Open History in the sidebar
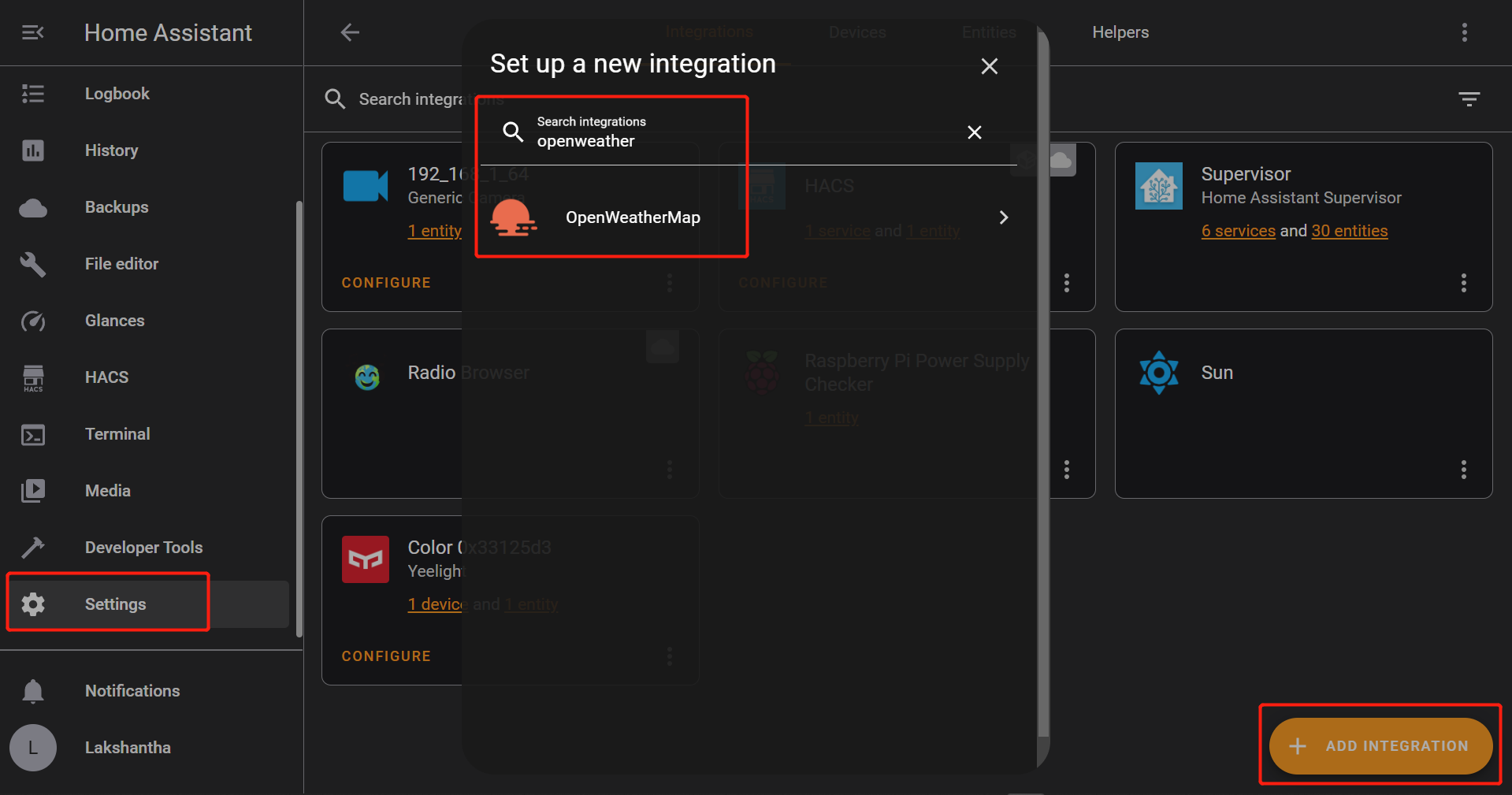Viewport: 1512px width, 795px height. pos(151,150)
